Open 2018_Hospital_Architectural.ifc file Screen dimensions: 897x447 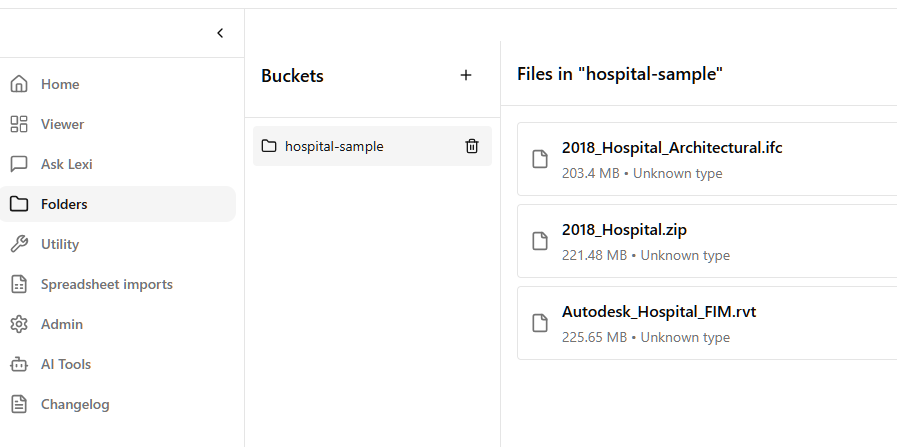click(x=672, y=148)
